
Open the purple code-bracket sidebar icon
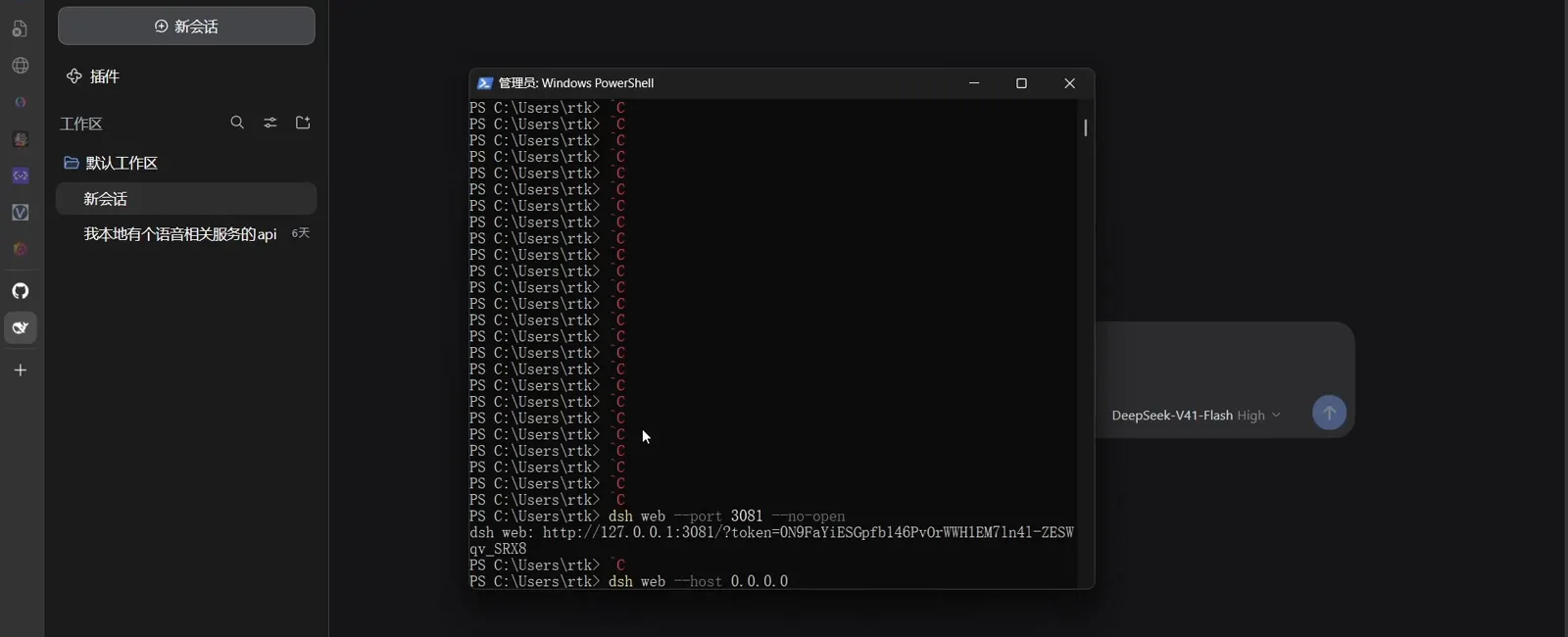21,175
